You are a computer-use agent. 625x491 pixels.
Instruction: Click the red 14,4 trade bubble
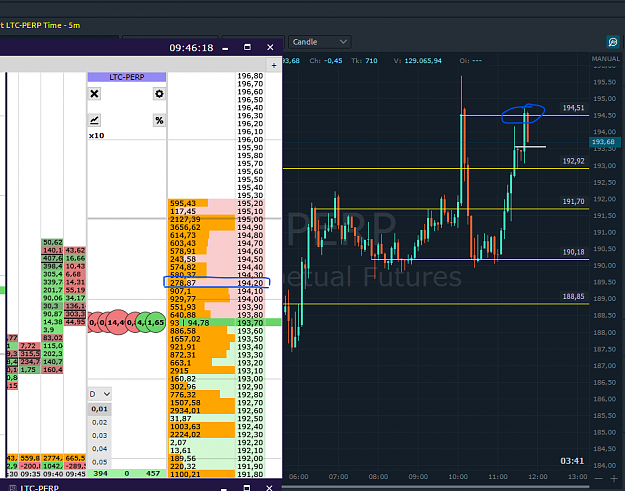117,322
